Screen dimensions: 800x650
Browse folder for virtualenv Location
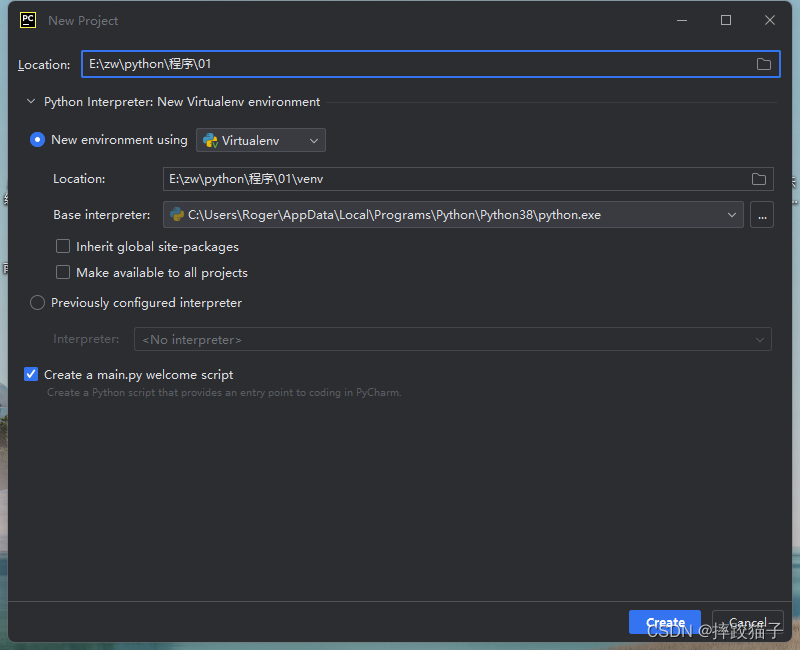coord(759,179)
